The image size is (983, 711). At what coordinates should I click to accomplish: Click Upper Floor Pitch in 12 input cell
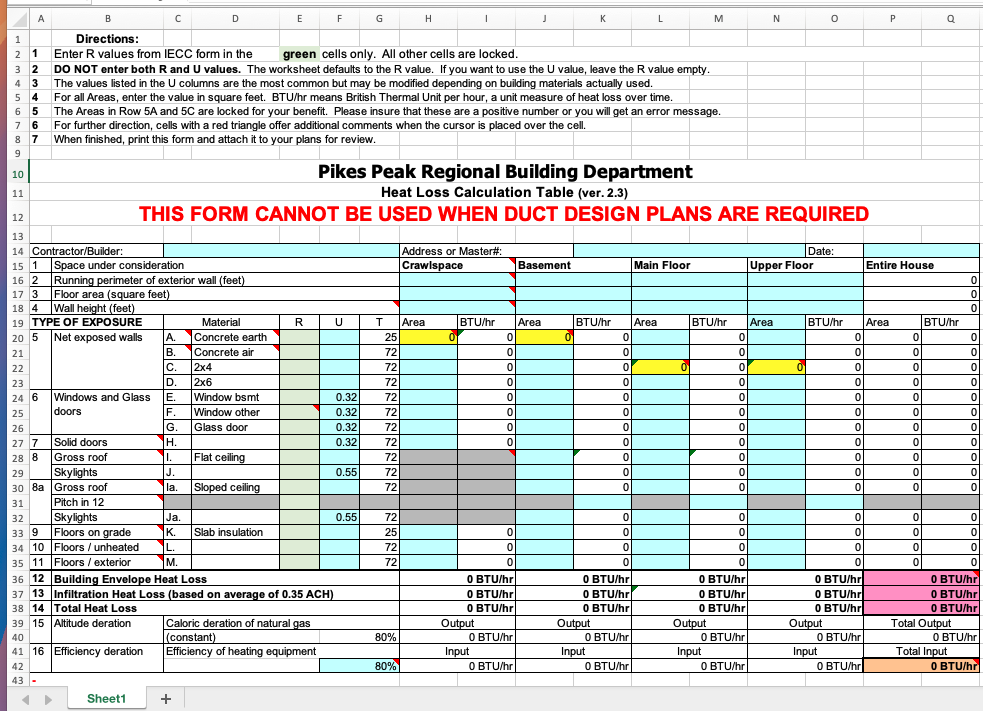point(834,502)
